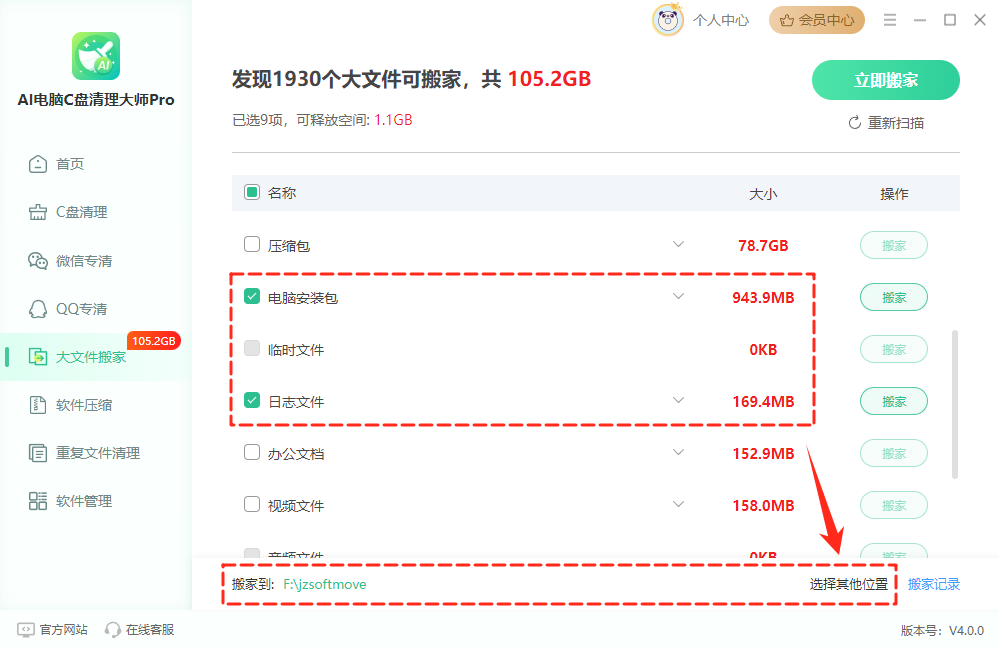Expand the 电脑安装包 row chevron
This screenshot has width=999, height=649.
point(679,297)
